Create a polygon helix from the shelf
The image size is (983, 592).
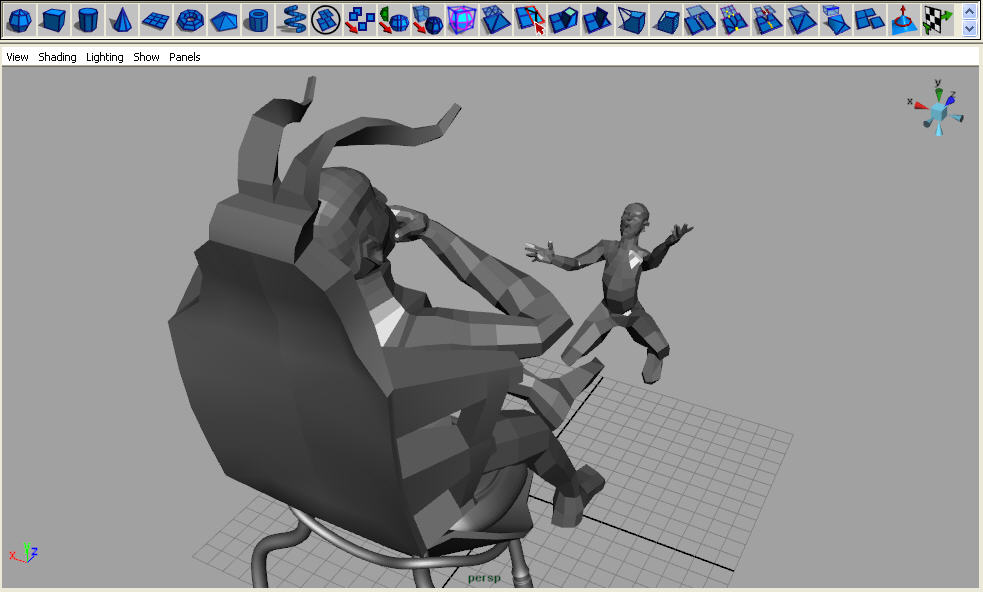pos(292,20)
